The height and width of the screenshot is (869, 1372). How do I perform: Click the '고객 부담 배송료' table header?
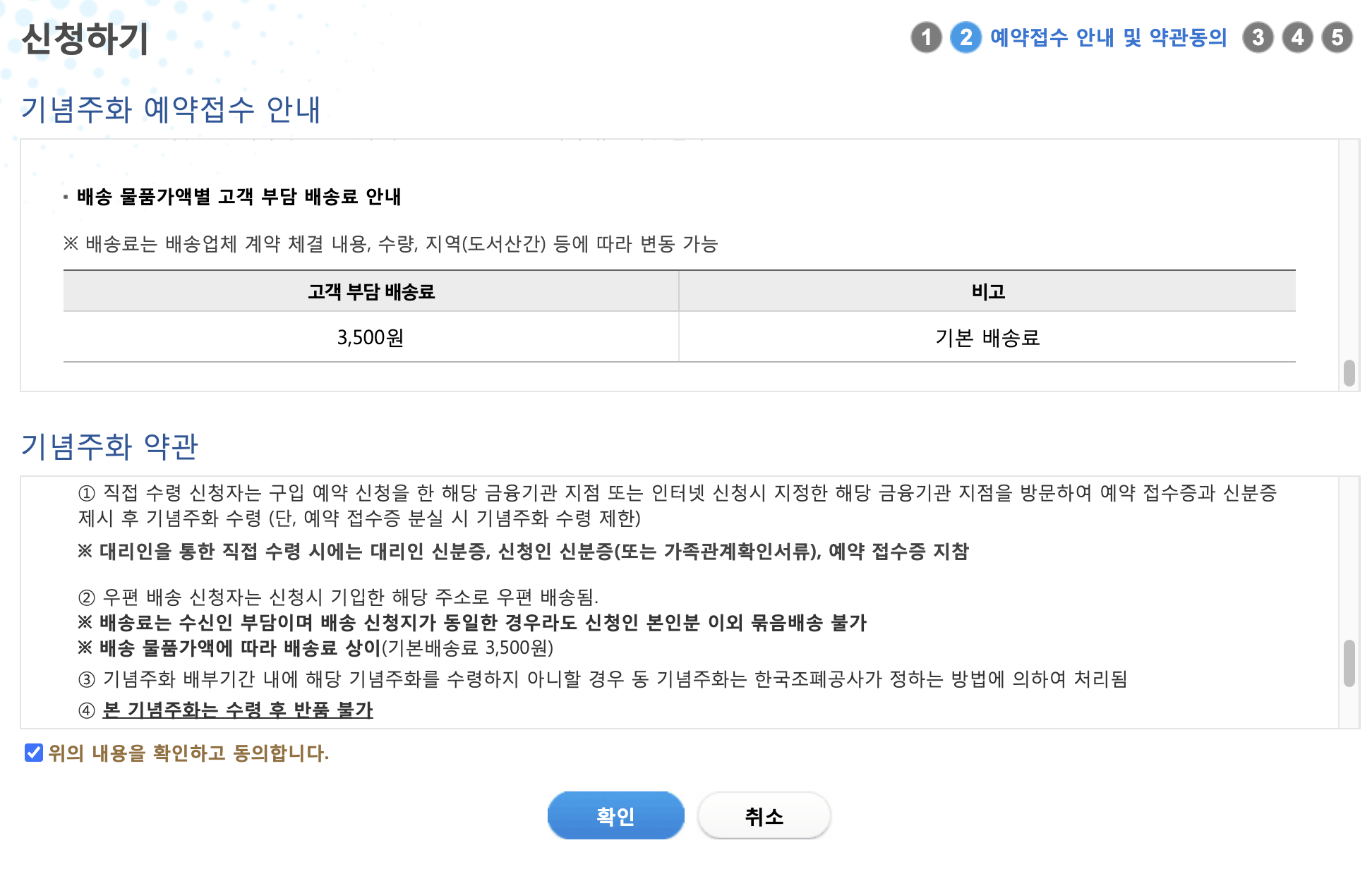pyautogui.click(x=371, y=291)
